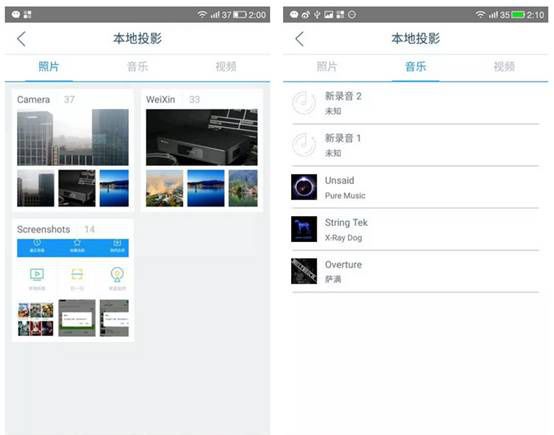The image size is (554, 435).
Task: Tap the WeiXin album title
Action: pyautogui.click(x=160, y=100)
